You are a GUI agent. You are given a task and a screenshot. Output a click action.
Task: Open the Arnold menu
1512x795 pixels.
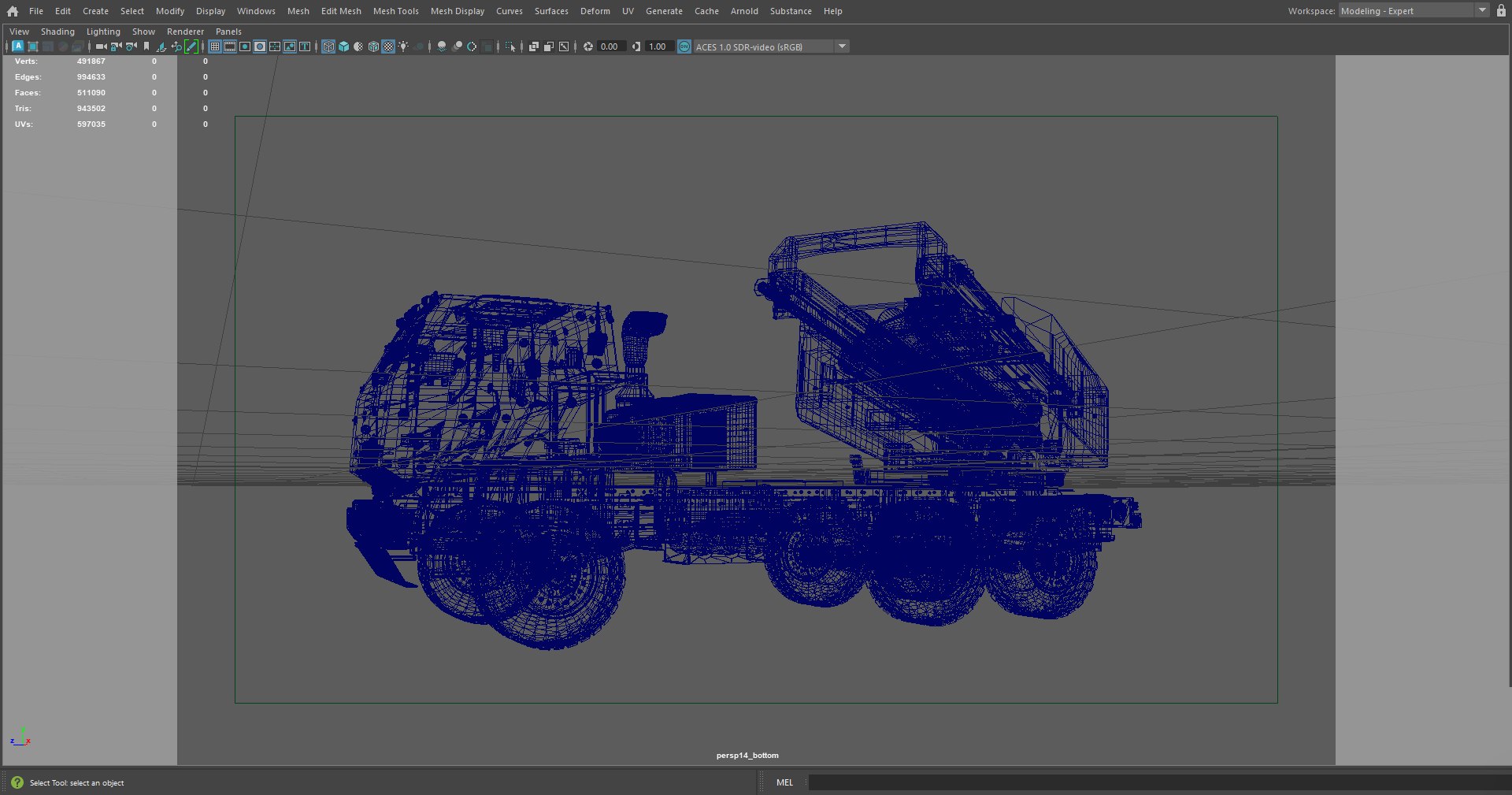click(744, 11)
